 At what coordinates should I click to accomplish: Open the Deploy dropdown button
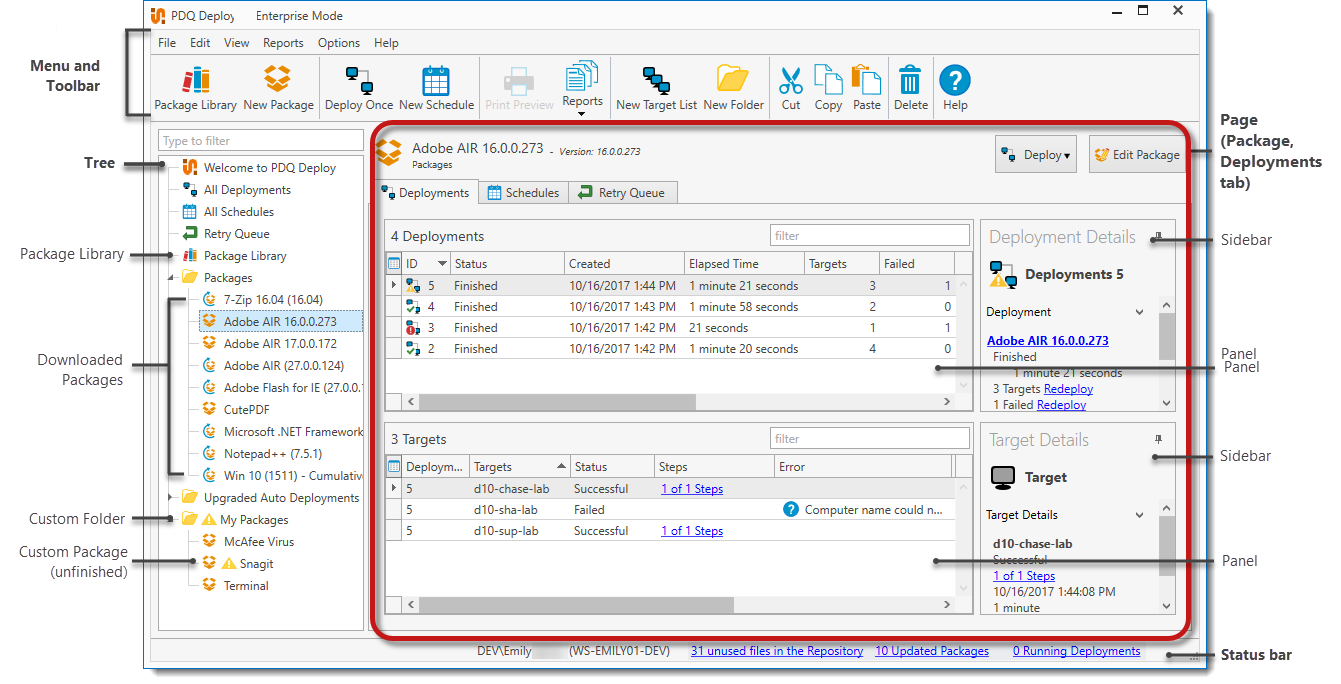click(x=1035, y=155)
